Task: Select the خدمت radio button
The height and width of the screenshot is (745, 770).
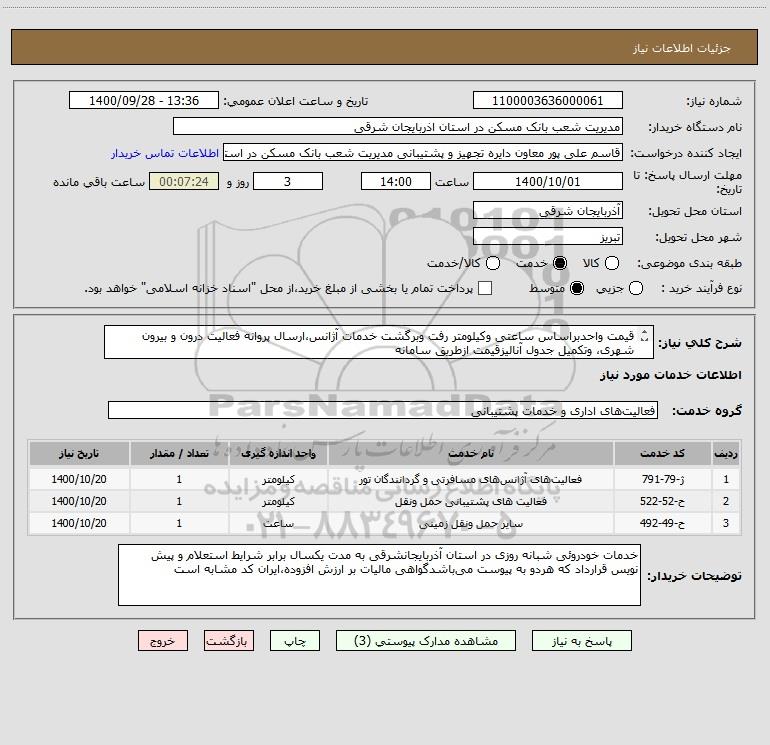Action: point(560,263)
